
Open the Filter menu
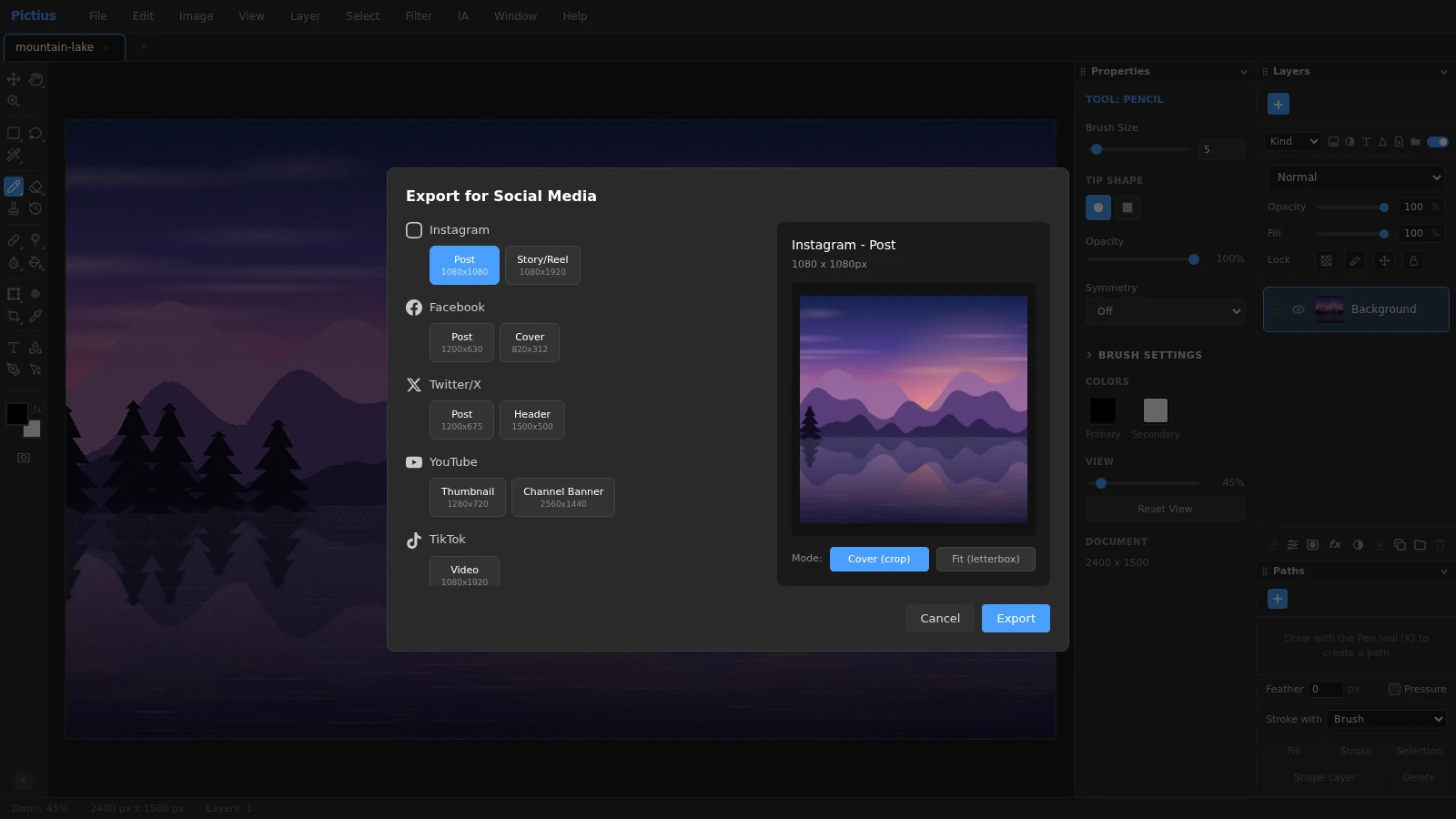point(419,16)
